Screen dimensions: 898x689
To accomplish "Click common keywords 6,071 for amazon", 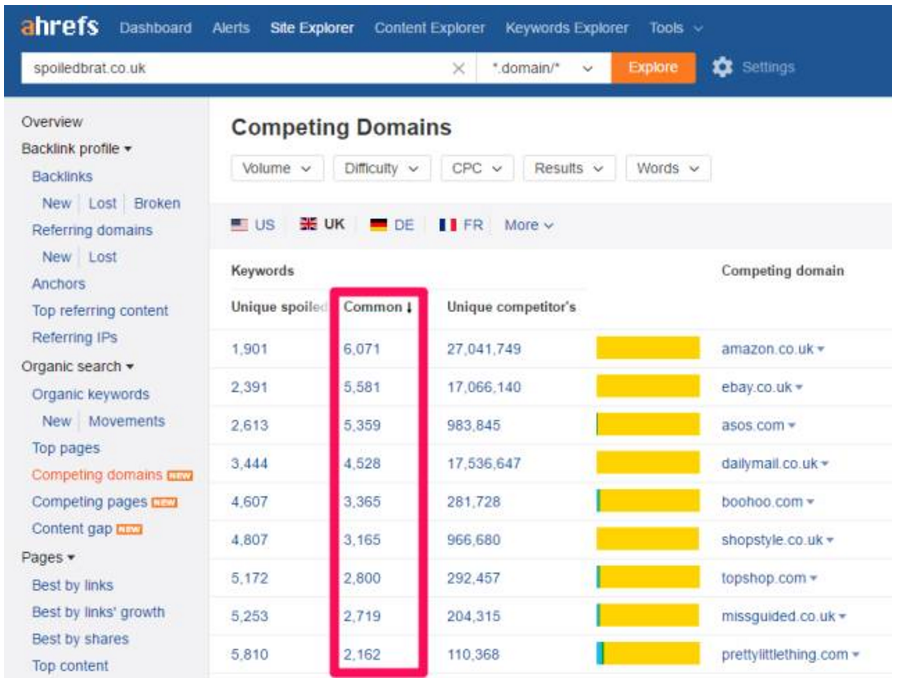I will pyautogui.click(x=362, y=349).
